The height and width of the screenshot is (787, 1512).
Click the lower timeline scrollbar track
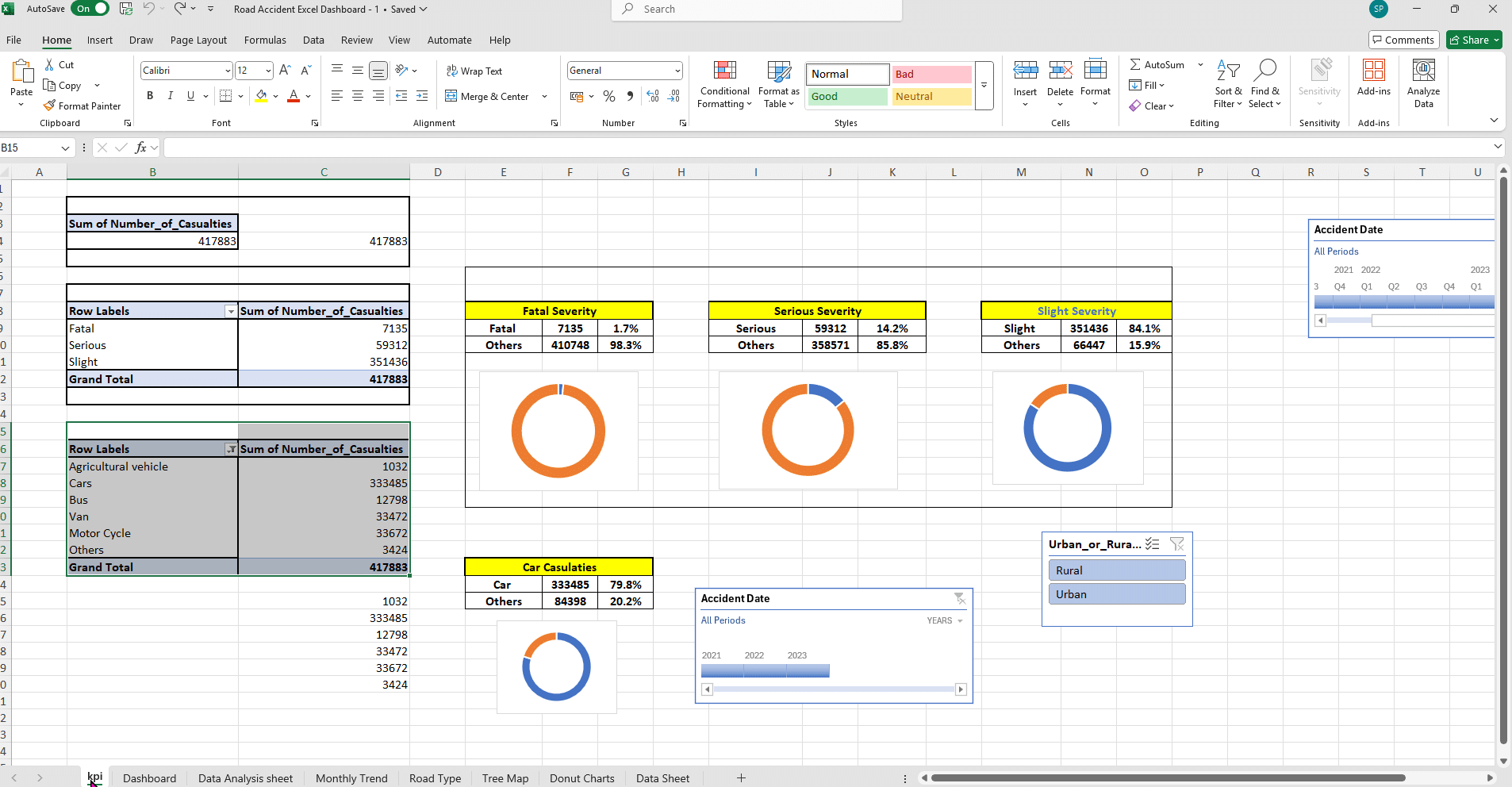[x=834, y=689]
